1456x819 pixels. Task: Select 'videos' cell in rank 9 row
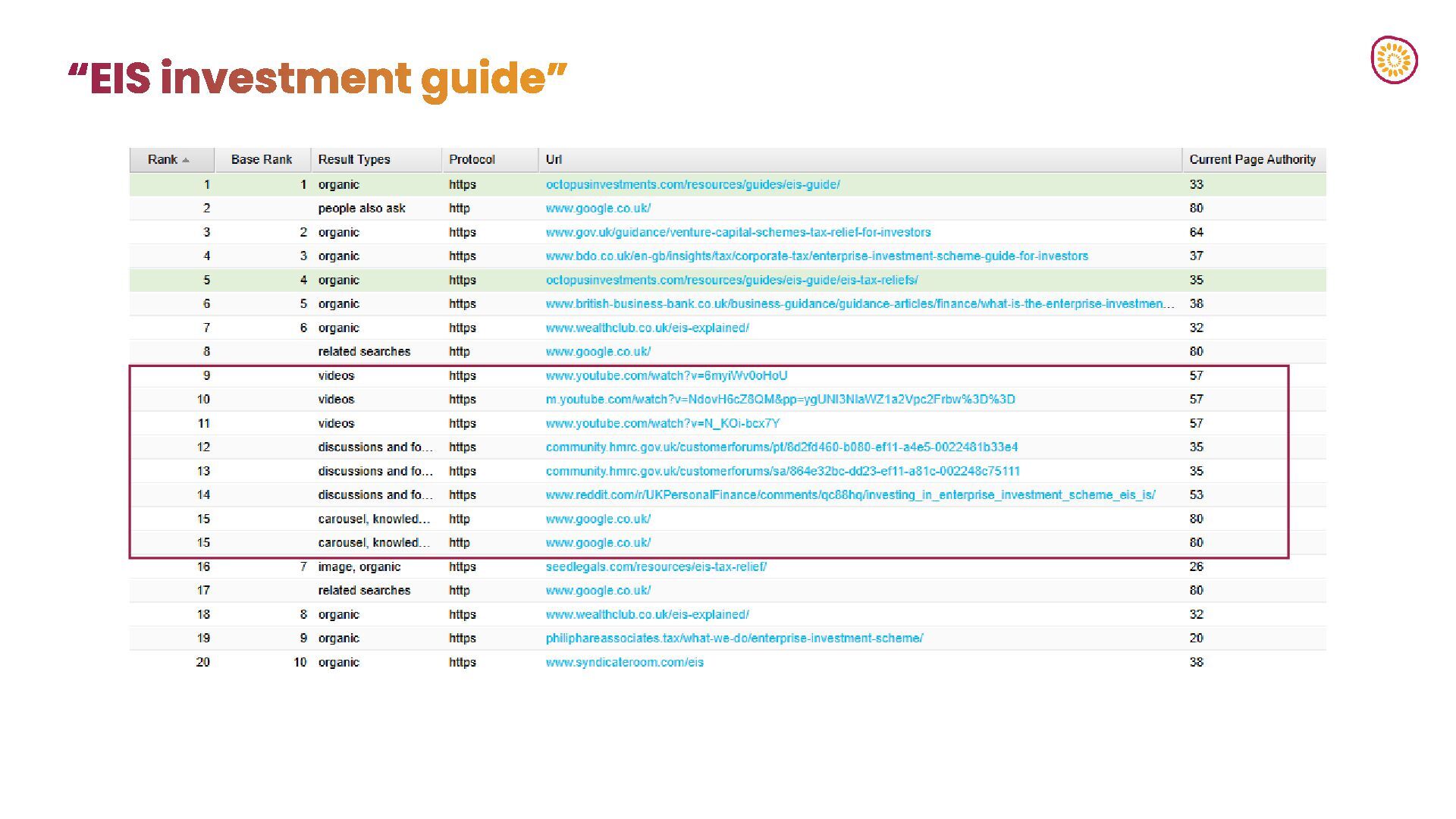[x=336, y=375]
